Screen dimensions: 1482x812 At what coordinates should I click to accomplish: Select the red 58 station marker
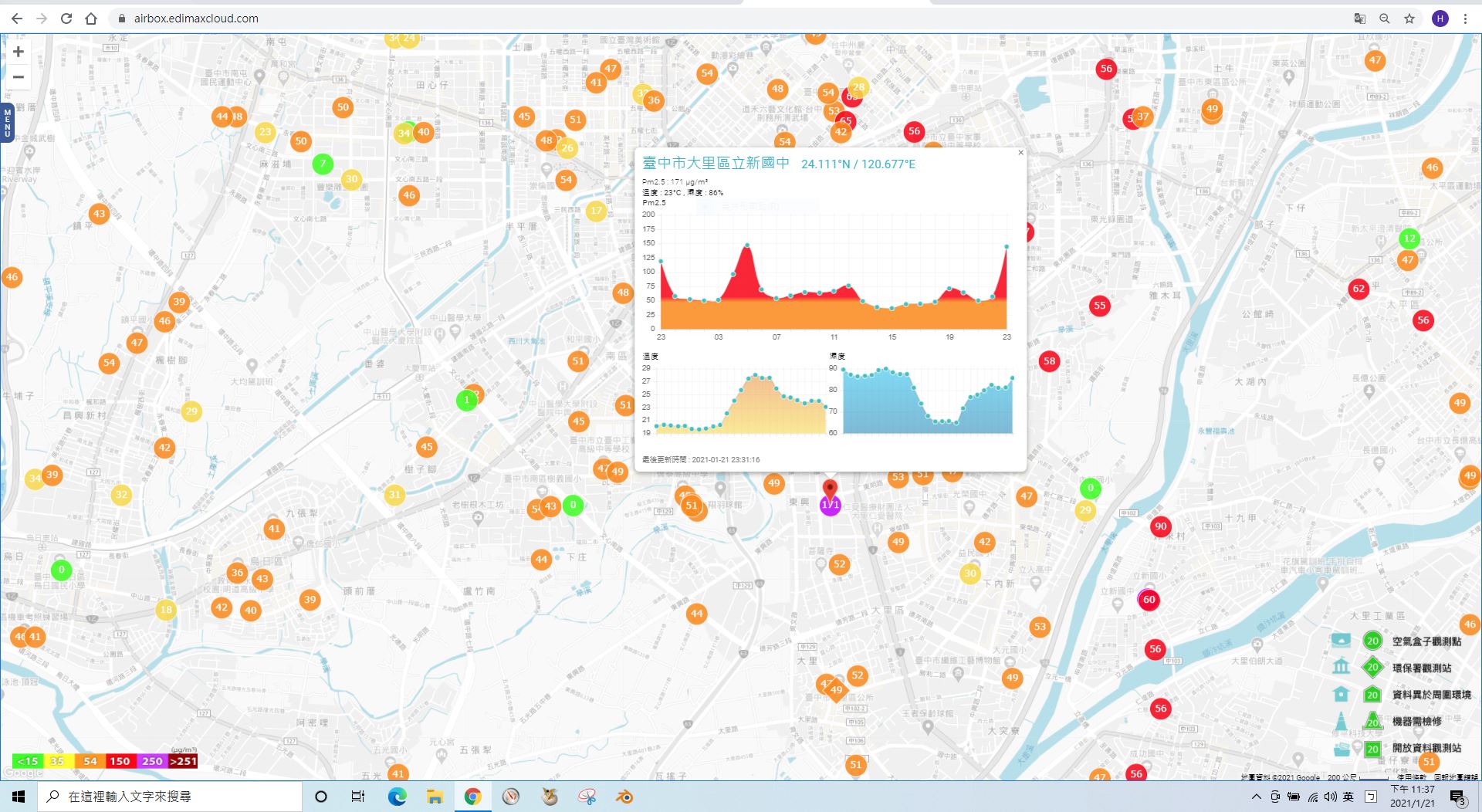tap(1049, 361)
